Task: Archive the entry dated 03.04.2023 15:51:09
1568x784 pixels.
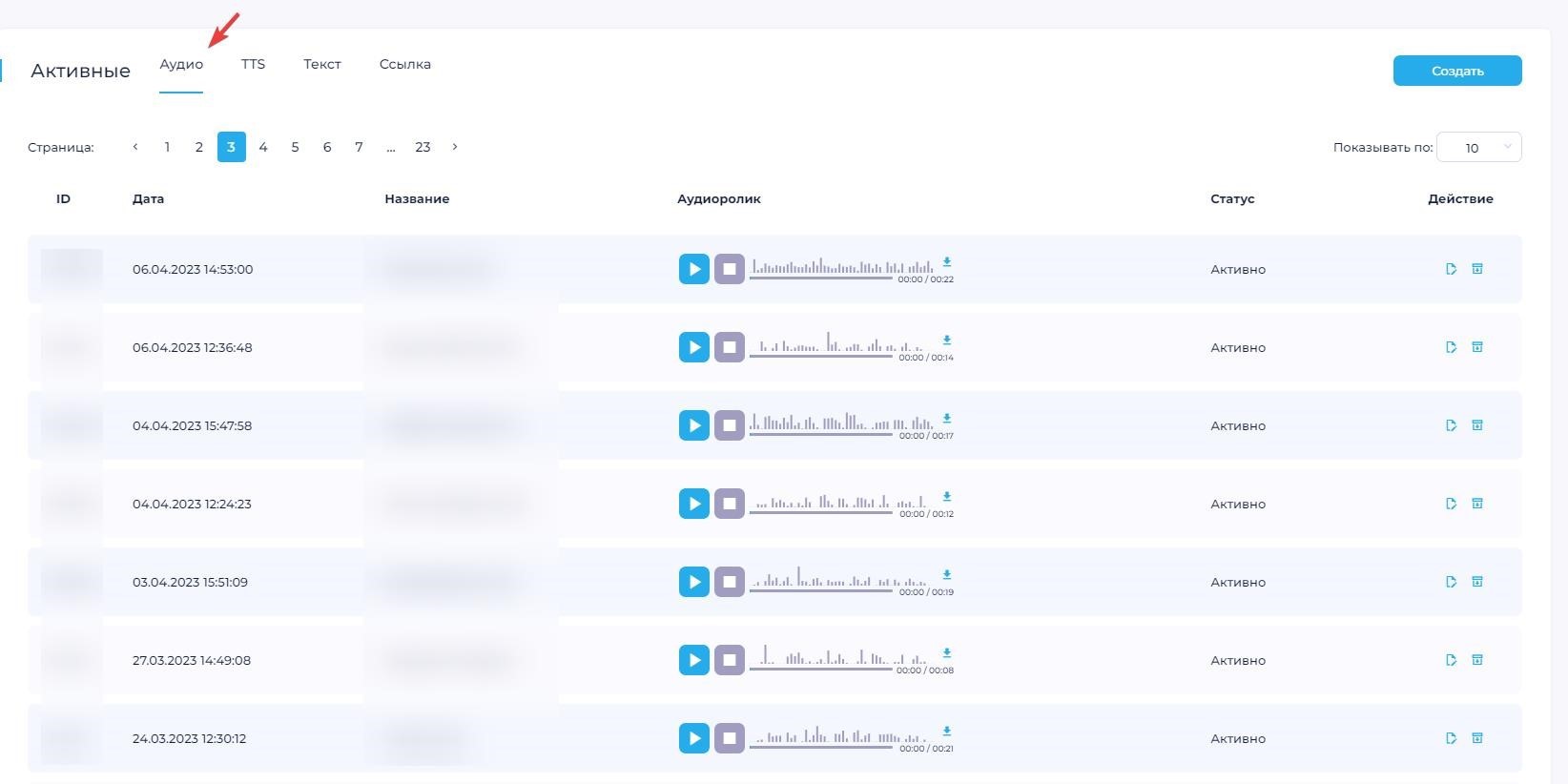Action: (x=1477, y=582)
